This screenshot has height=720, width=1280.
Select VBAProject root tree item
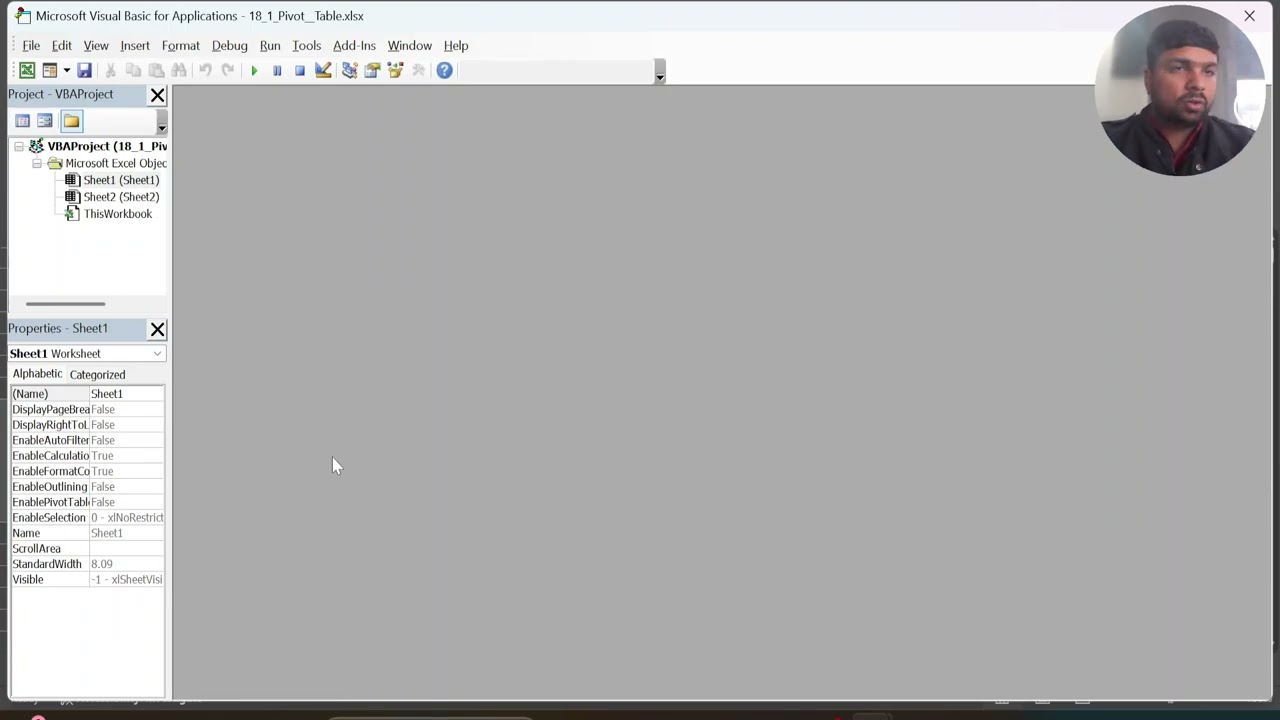pyautogui.click(x=107, y=146)
